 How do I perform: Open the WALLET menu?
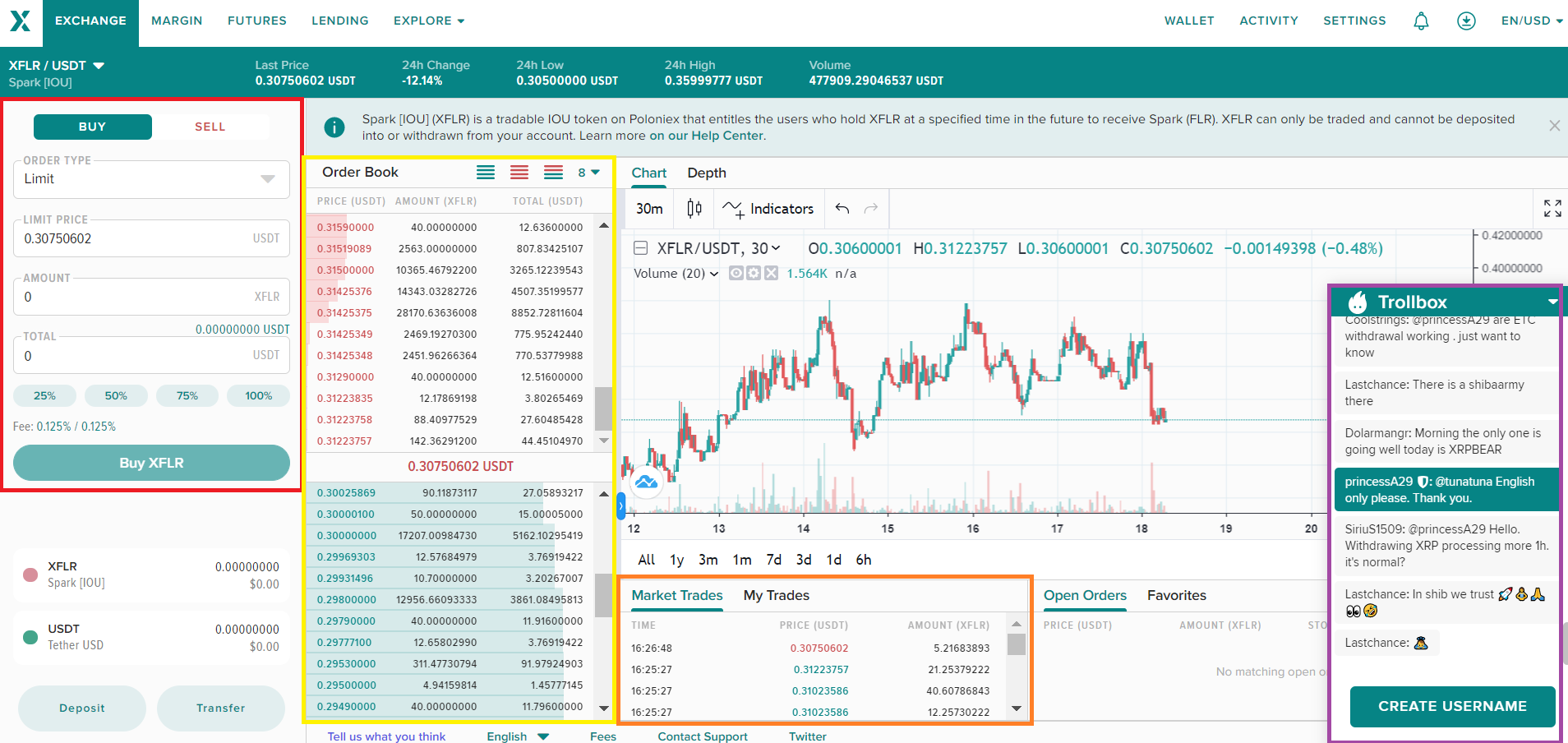pos(1189,21)
